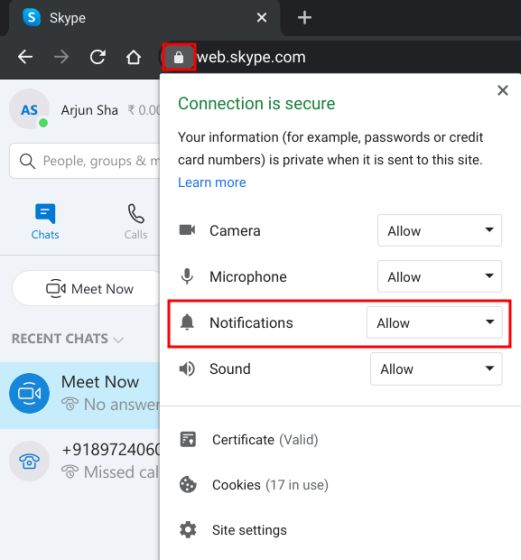Click the Notifications permission label
The height and width of the screenshot is (560, 521).
tap(251, 323)
